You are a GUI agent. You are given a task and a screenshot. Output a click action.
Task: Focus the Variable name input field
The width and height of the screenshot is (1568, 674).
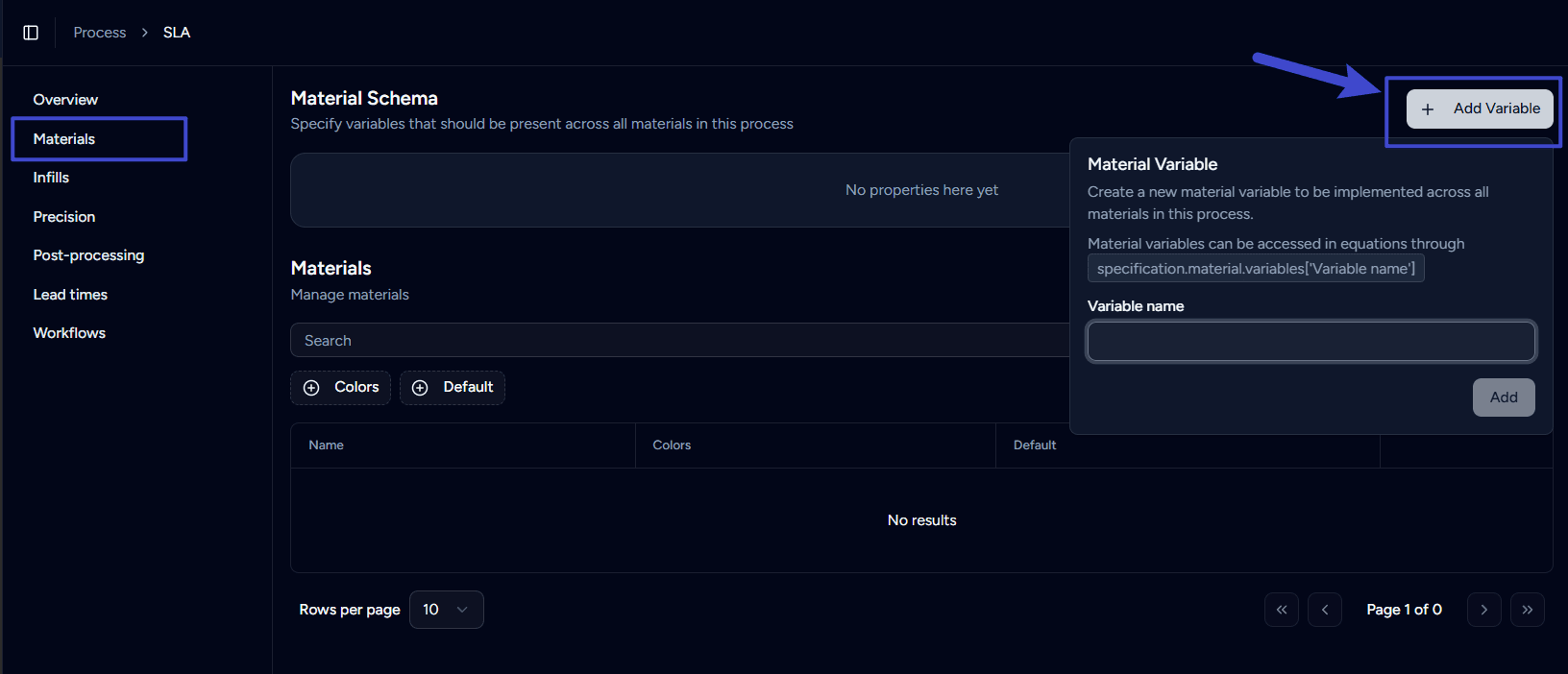1311,341
